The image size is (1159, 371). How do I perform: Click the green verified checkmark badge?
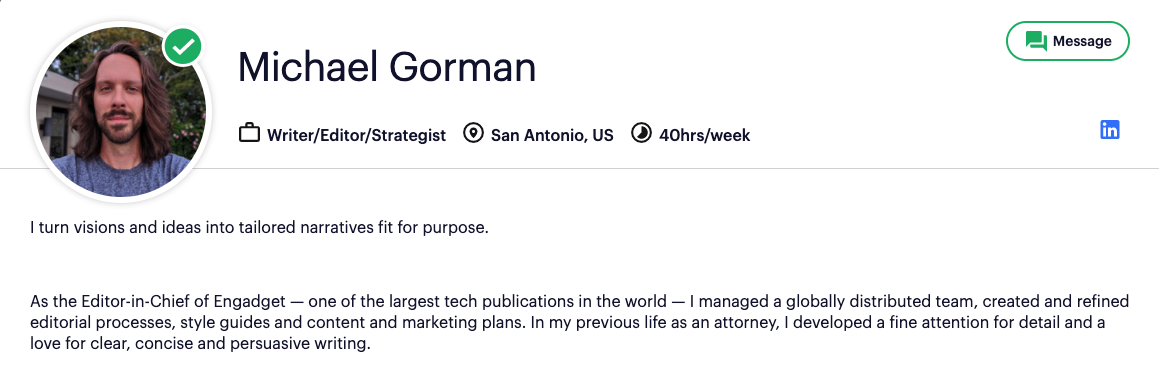tap(183, 48)
